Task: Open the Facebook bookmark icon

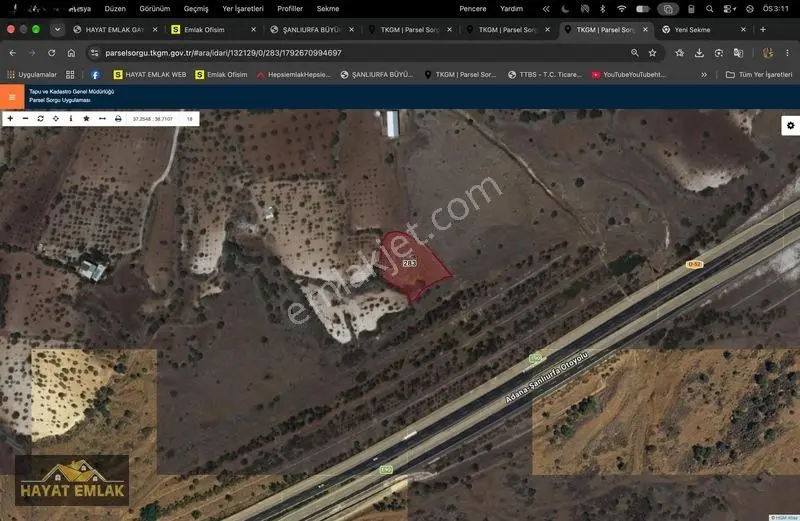Action: (95, 75)
